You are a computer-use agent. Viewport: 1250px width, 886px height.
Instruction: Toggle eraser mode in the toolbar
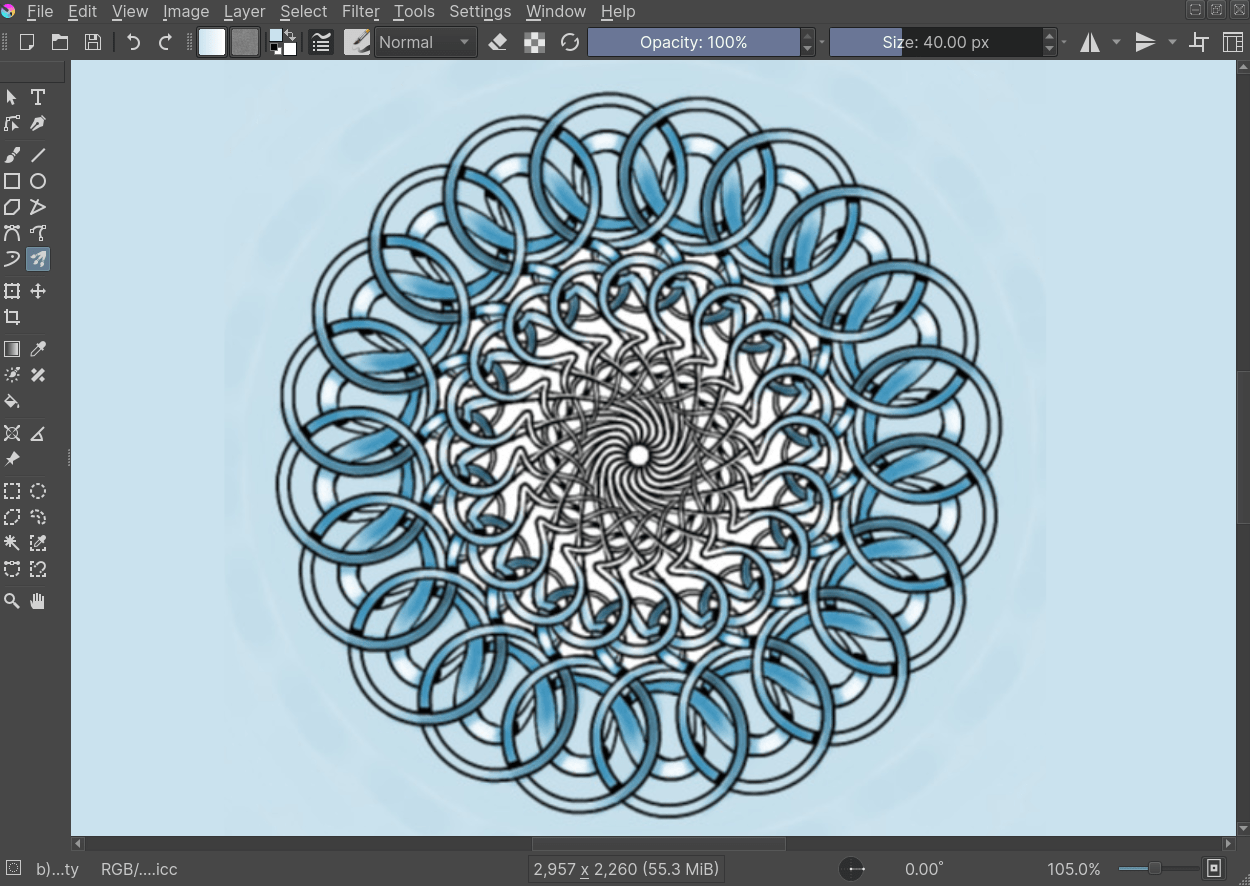coord(499,42)
